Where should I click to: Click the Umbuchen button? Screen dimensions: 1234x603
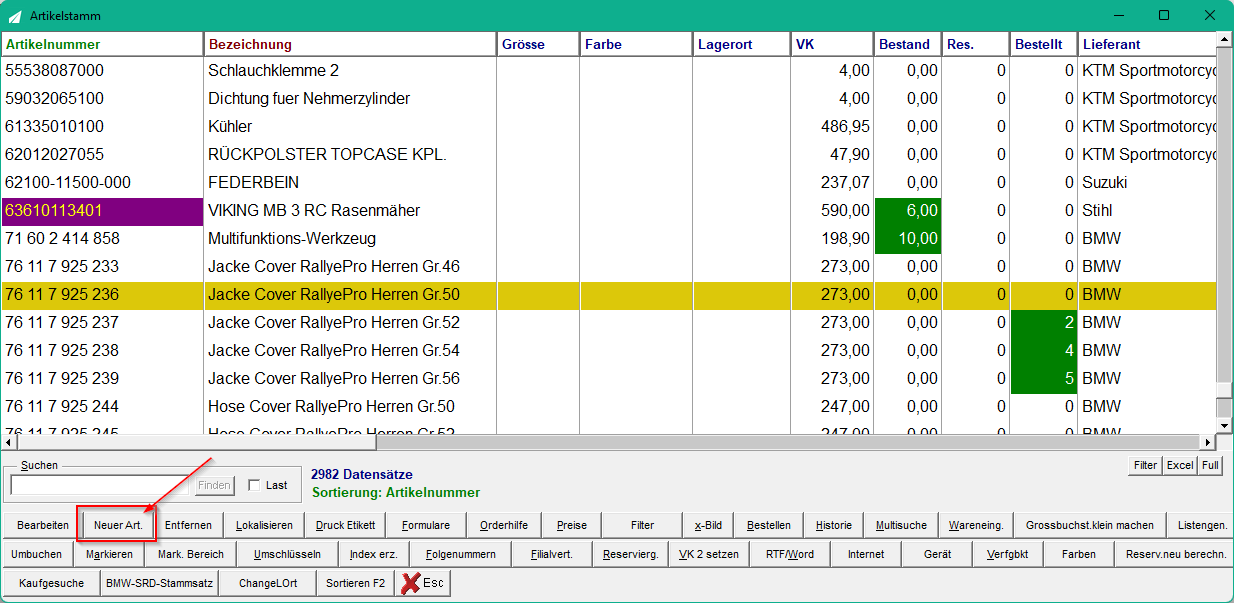36,554
